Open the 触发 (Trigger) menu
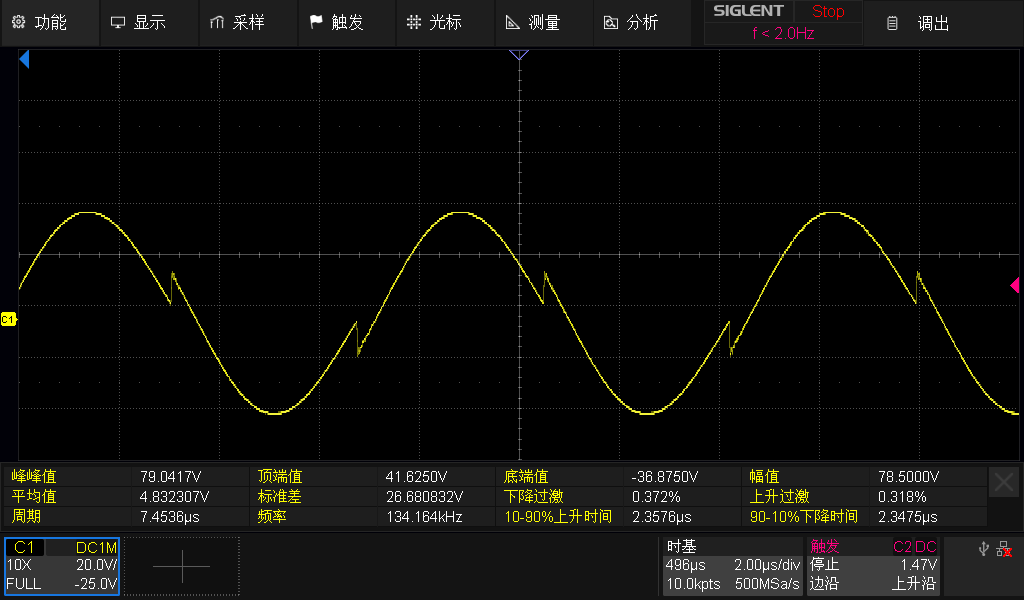This screenshot has height=600, width=1024. [347, 23]
